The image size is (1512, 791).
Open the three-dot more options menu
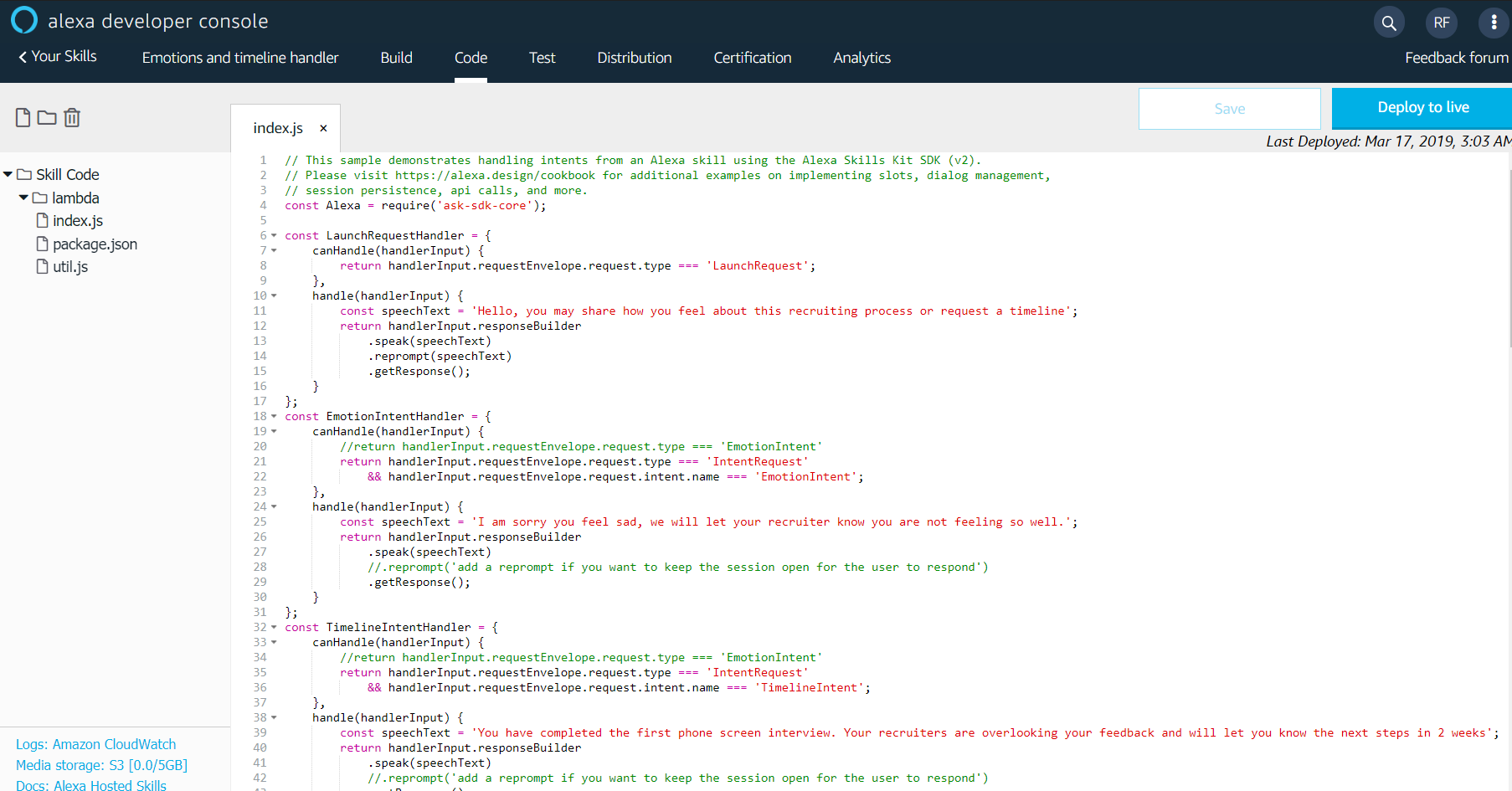pos(1494,23)
